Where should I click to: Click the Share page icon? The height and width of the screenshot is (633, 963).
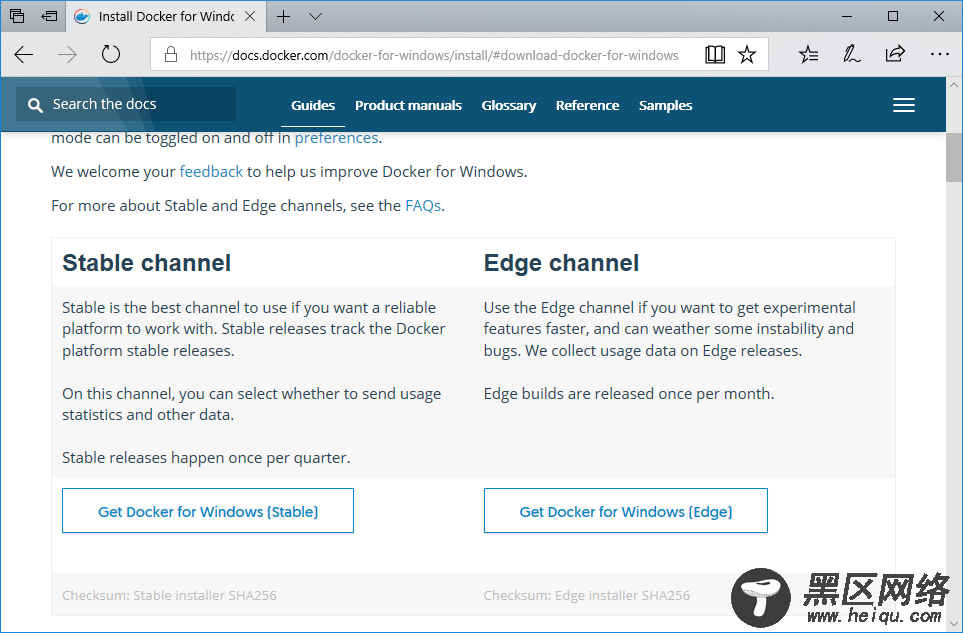pos(895,55)
